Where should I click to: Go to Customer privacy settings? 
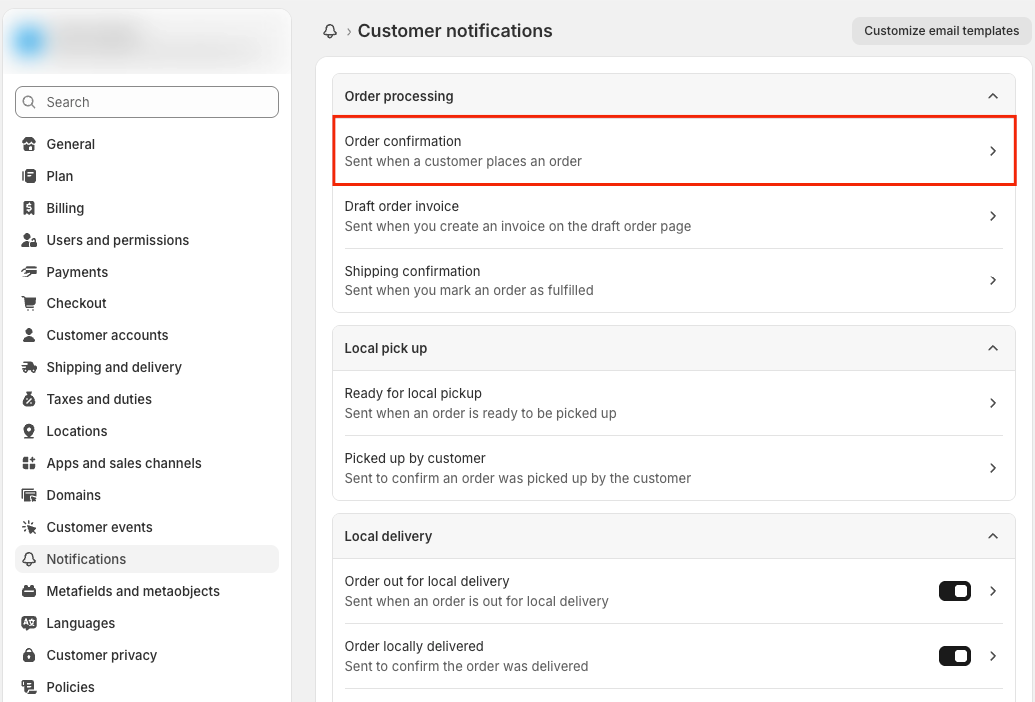click(x=147, y=655)
